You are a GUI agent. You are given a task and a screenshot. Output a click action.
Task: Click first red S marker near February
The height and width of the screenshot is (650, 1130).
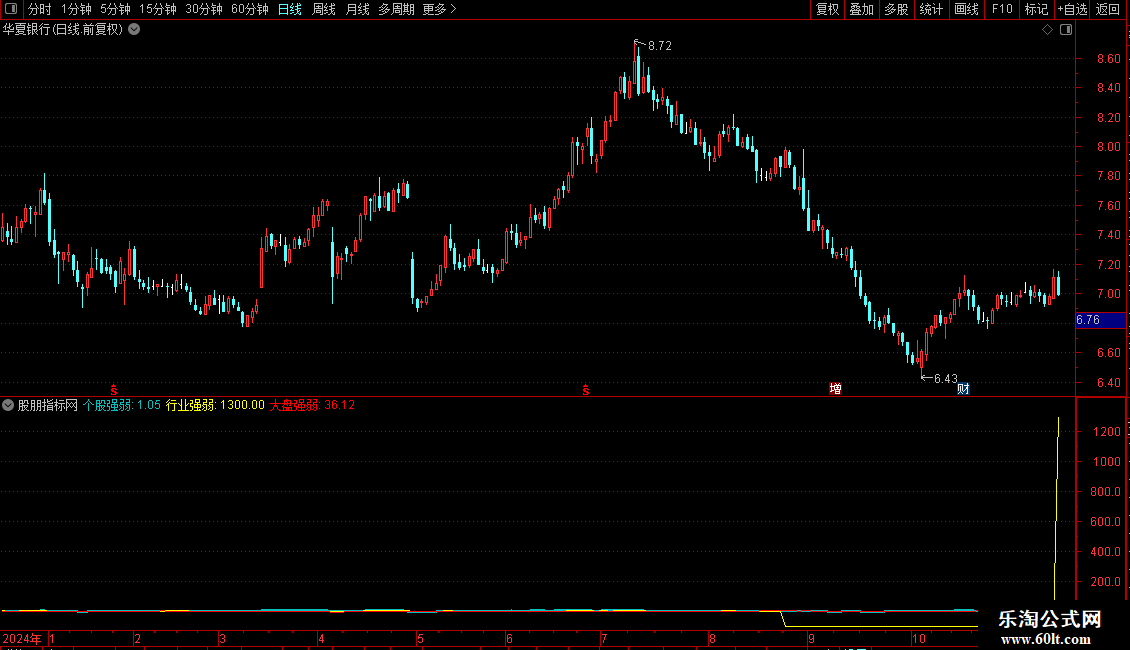(x=113, y=390)
